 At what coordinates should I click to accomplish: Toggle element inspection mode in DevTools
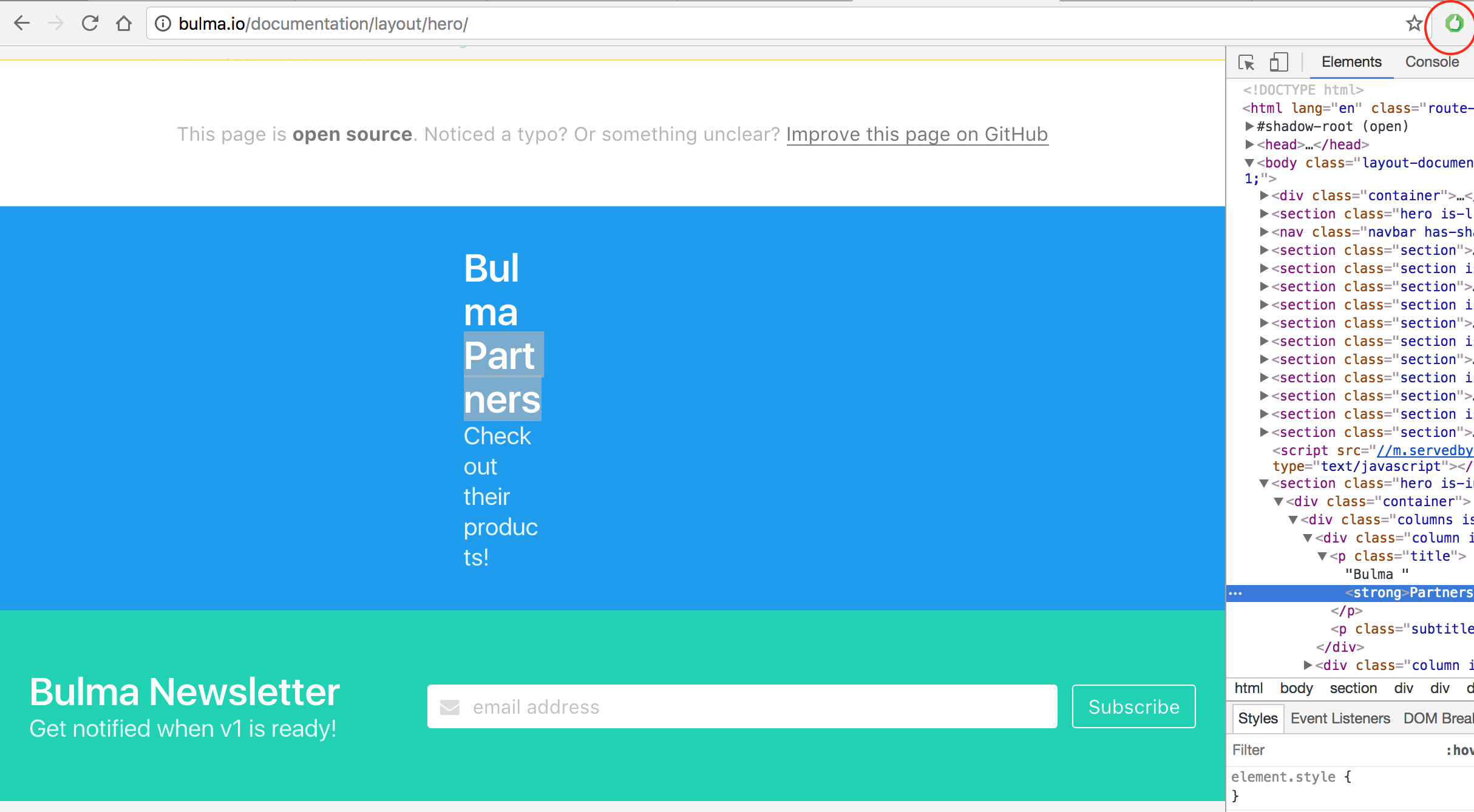pyautogui.click(x=1246, y=62)
